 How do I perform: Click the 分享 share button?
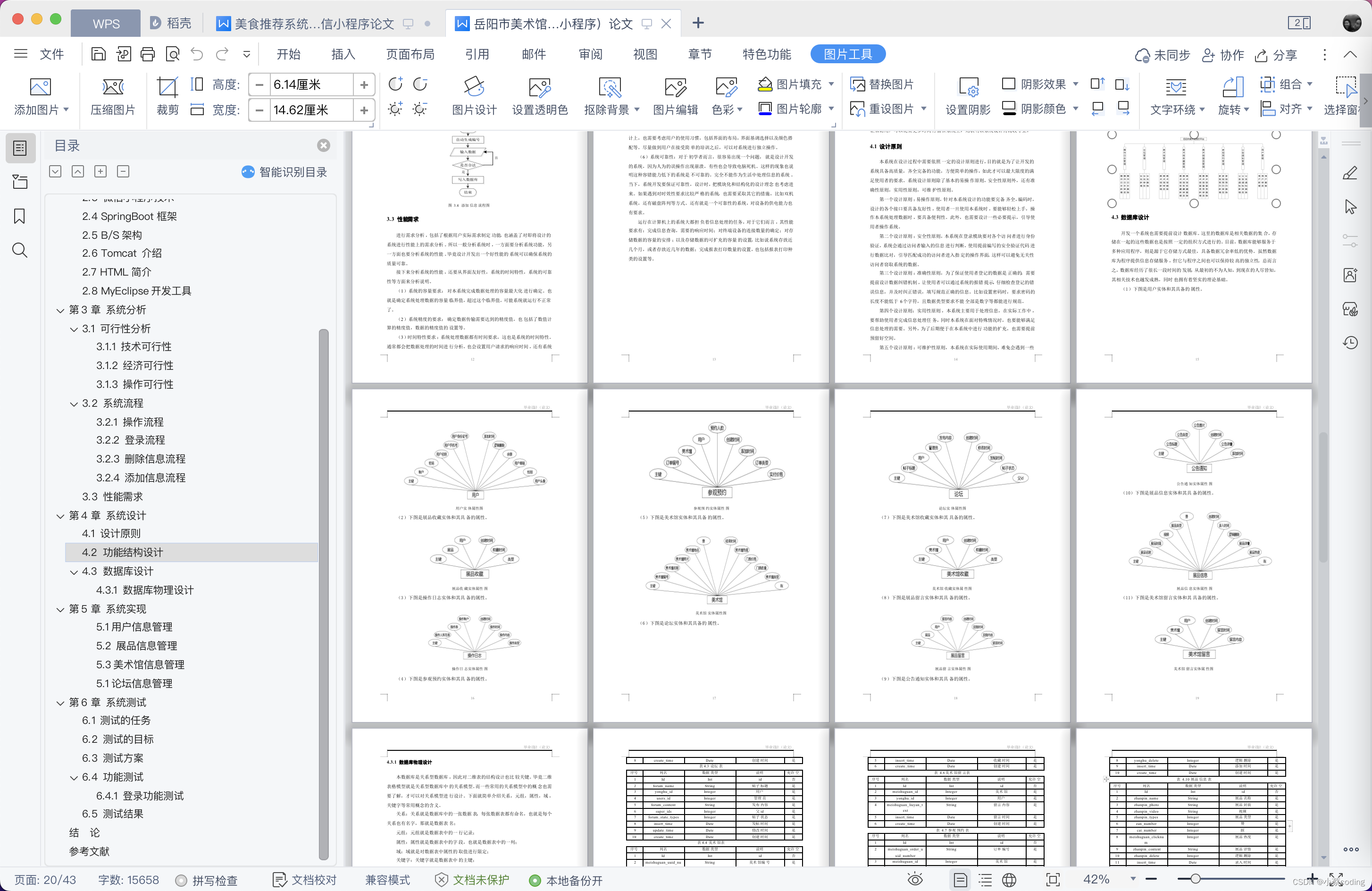coord(1276,55)
